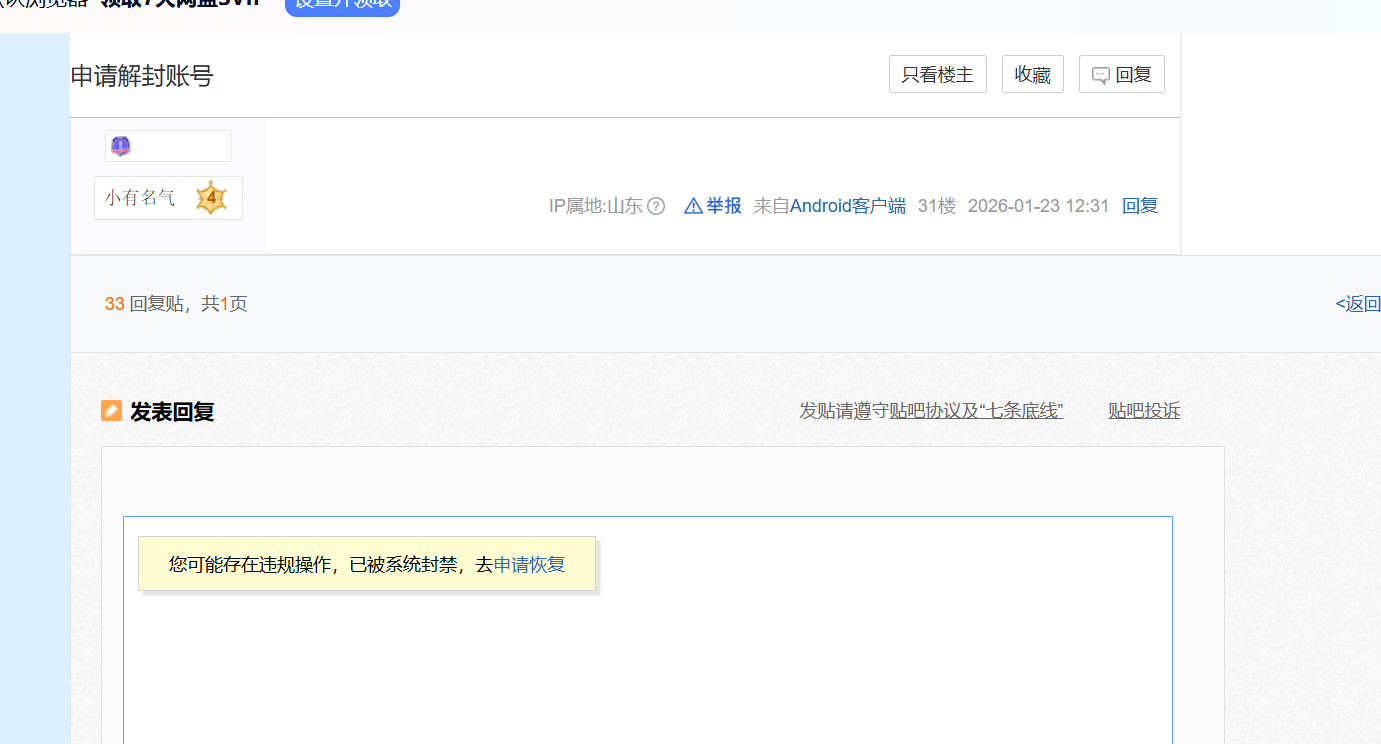Click the thread title 申请解封账号
The width and height of the screenshot is (1381, 744).
coord(142,76)
